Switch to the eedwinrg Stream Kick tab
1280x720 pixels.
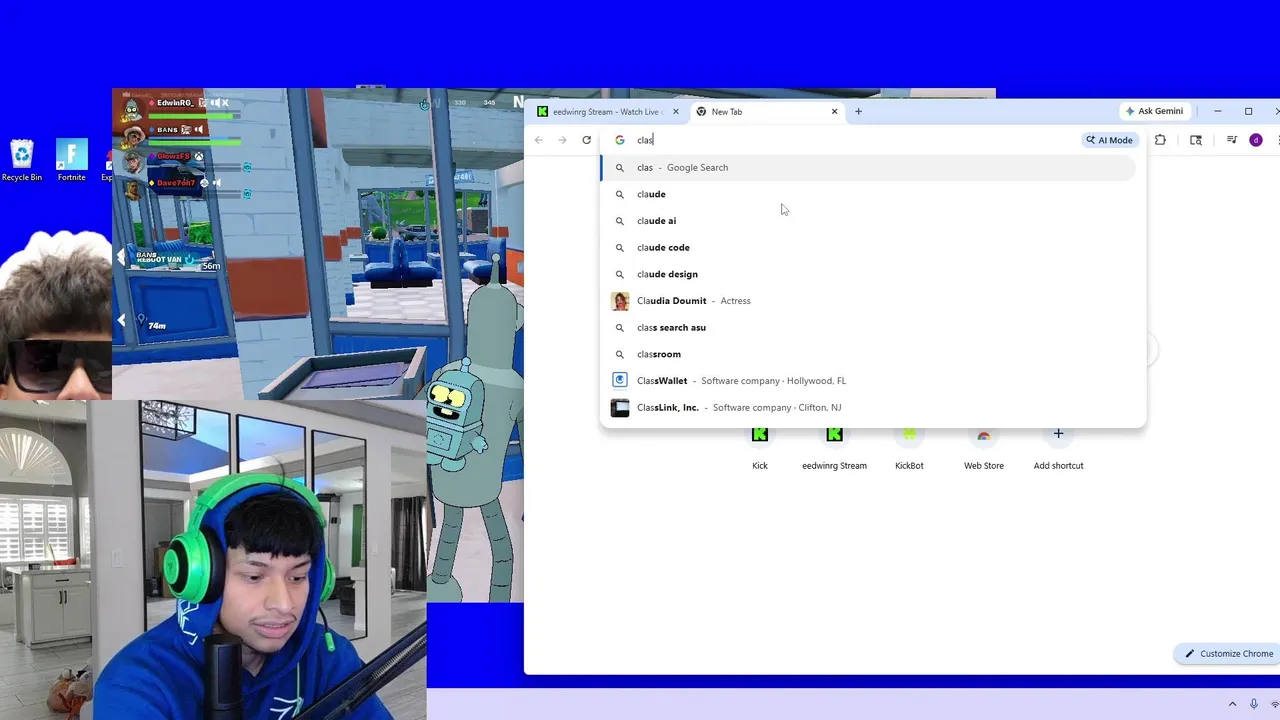tap(608, 112)
